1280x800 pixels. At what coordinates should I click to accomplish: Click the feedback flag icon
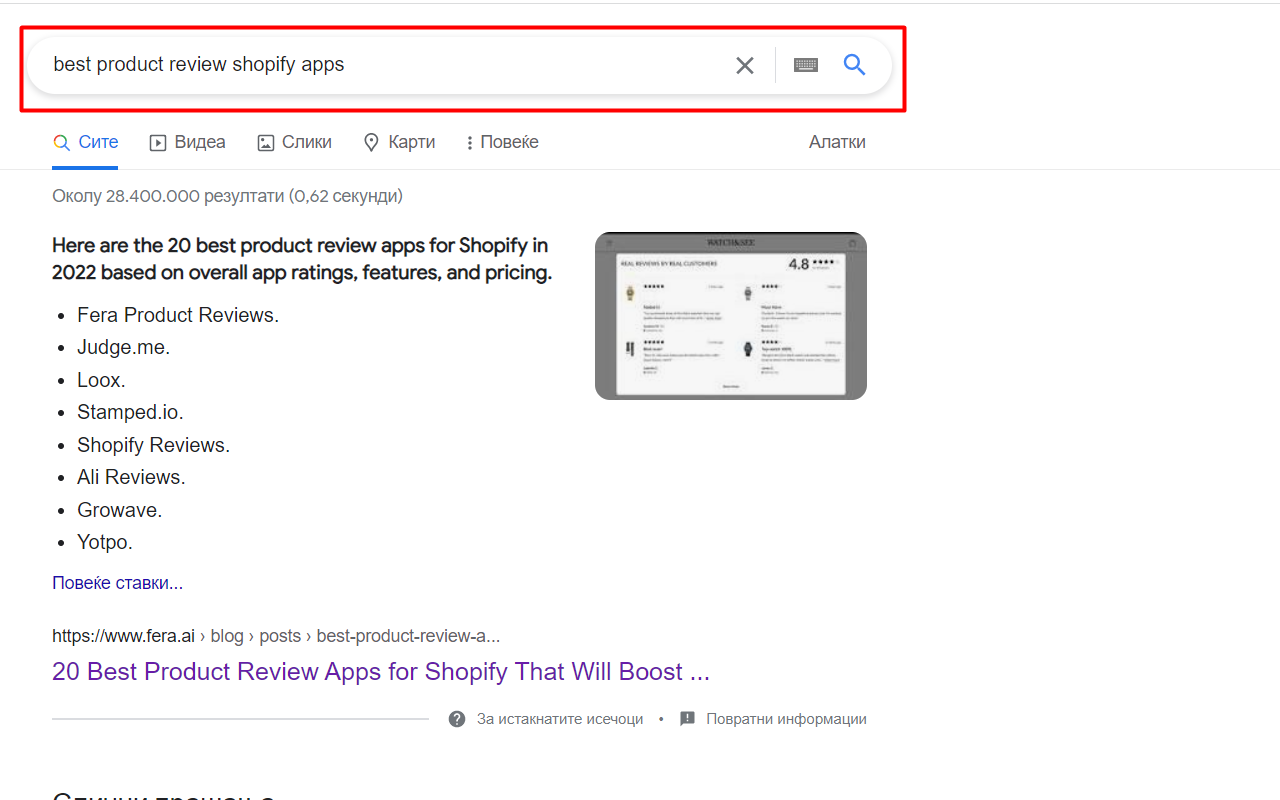point(687,718)
